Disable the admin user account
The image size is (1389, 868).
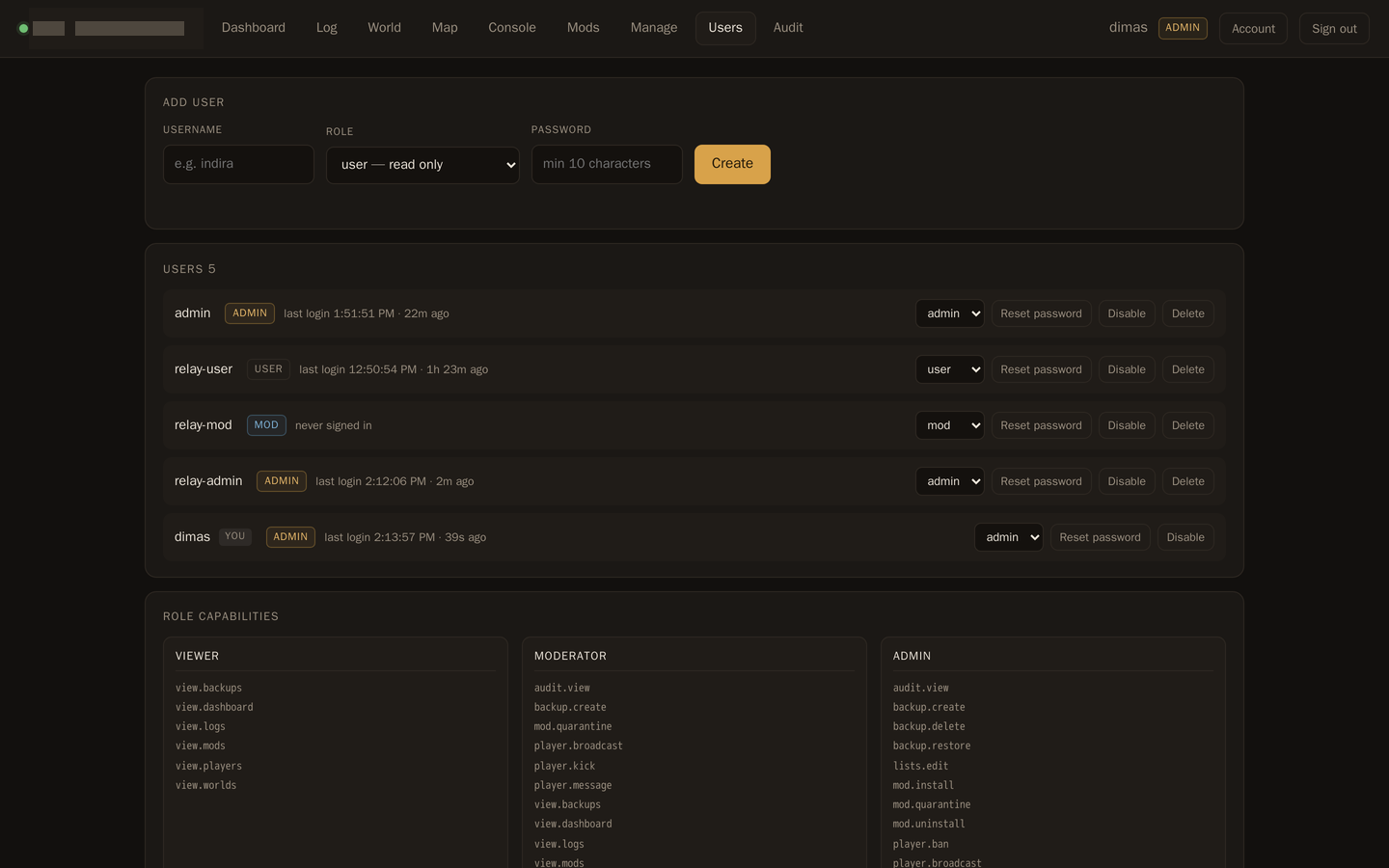1127,313
